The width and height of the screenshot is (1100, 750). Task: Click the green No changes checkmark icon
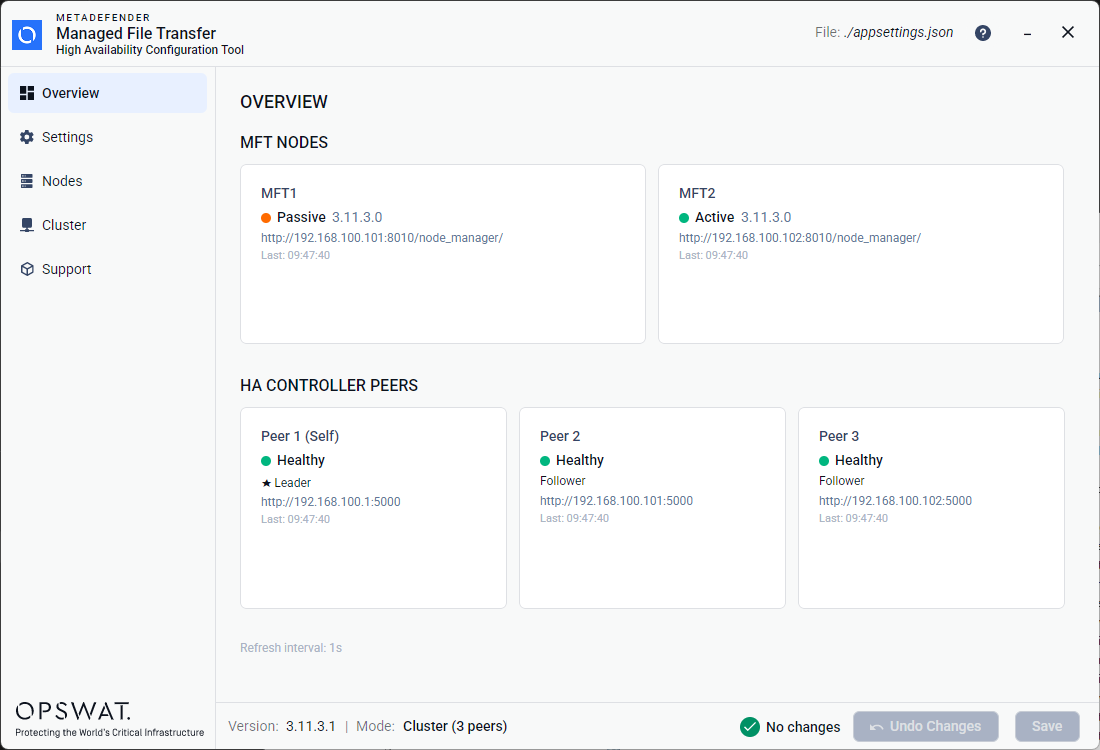click(750, 727)
